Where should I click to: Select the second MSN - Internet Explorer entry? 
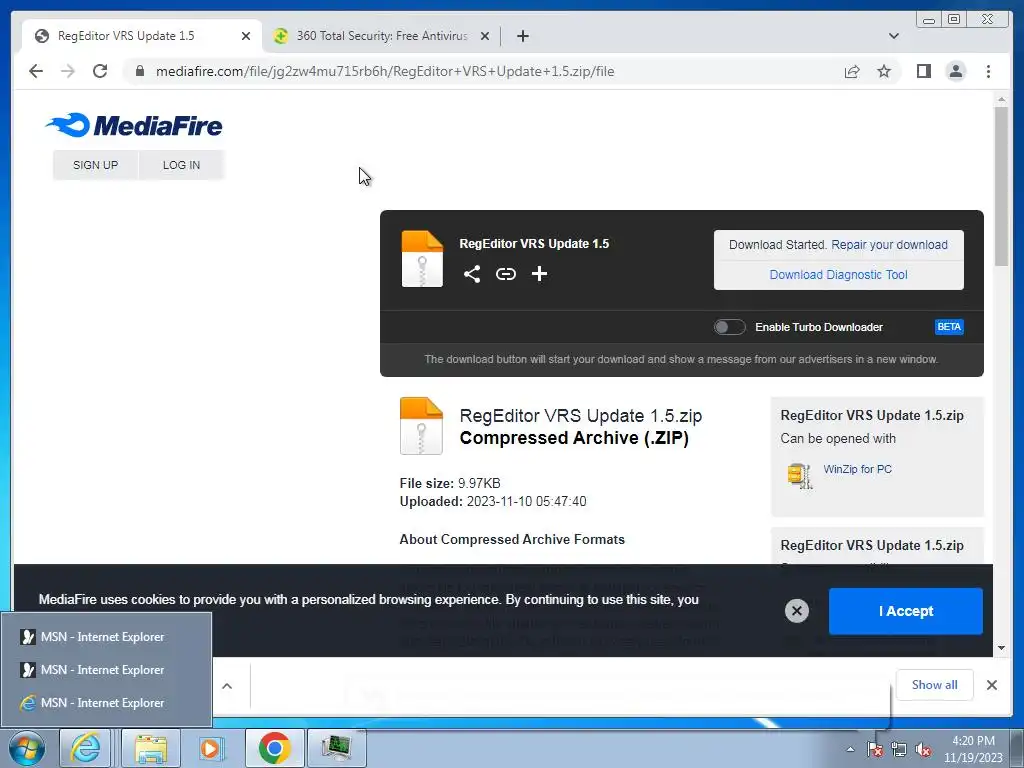point(106,669)
